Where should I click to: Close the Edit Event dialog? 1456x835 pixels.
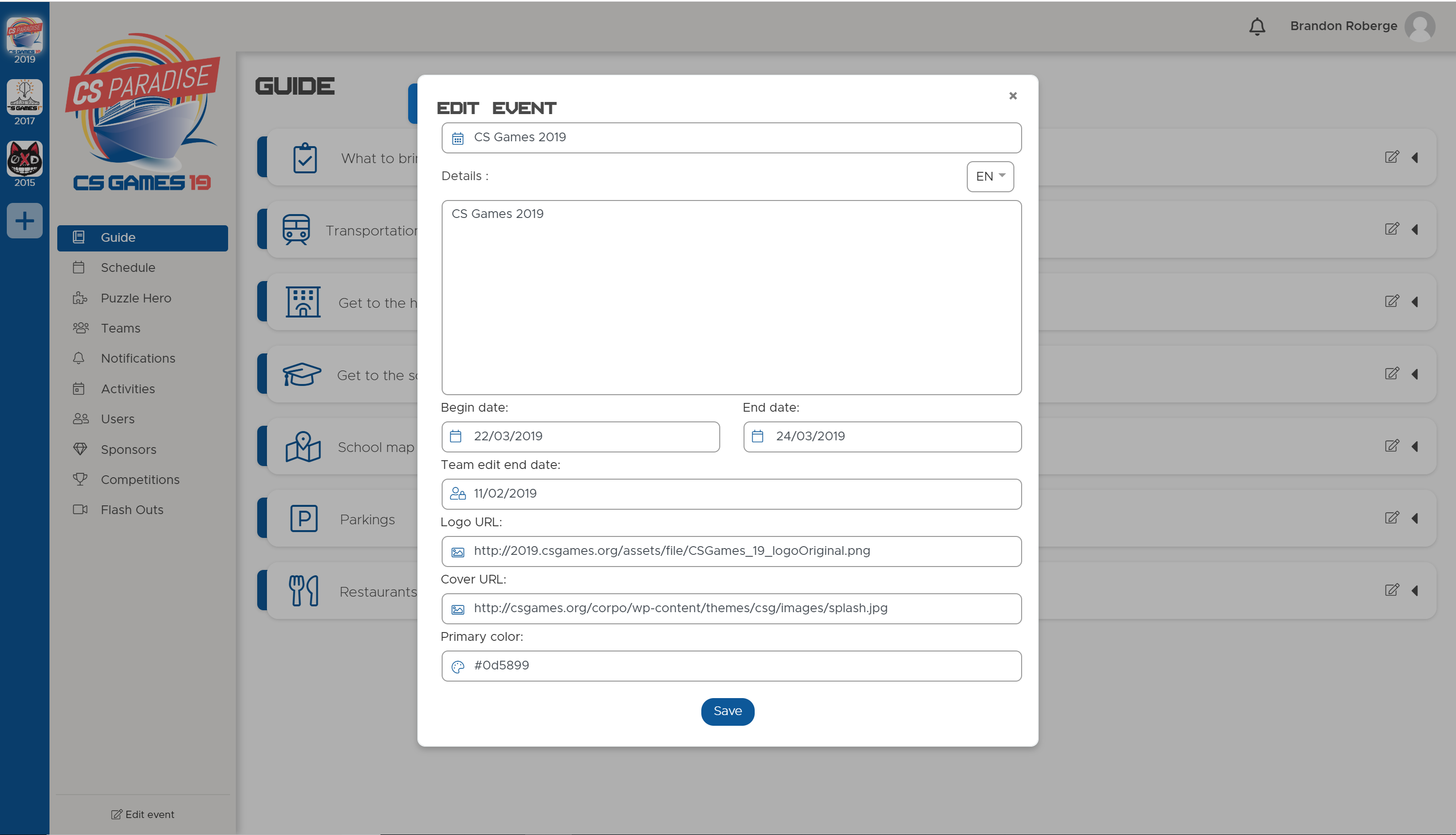point(1013,96)
